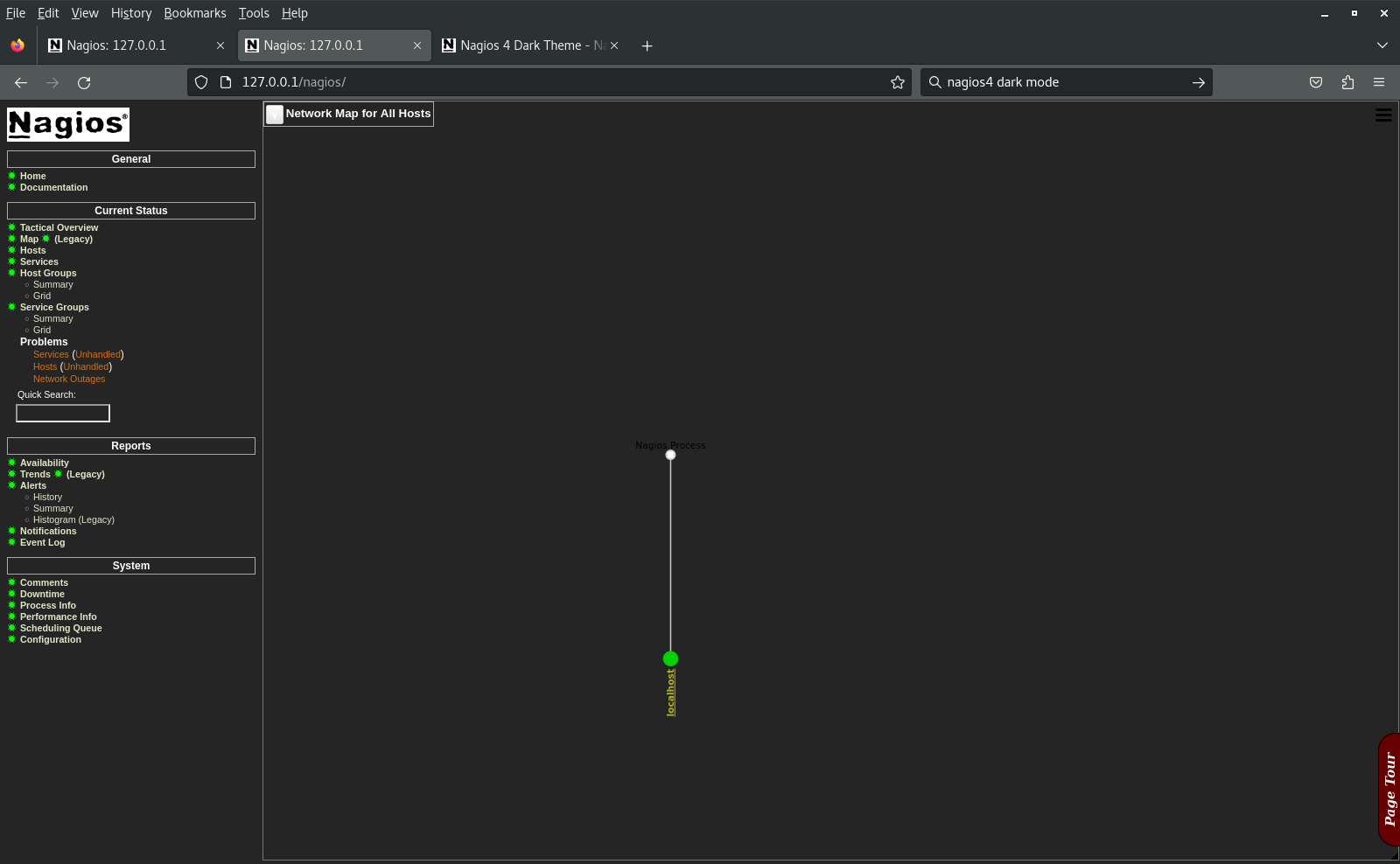Open the Event Log link
The width and height of the screenshot is (1400, 864).
[x=43, y=542]
